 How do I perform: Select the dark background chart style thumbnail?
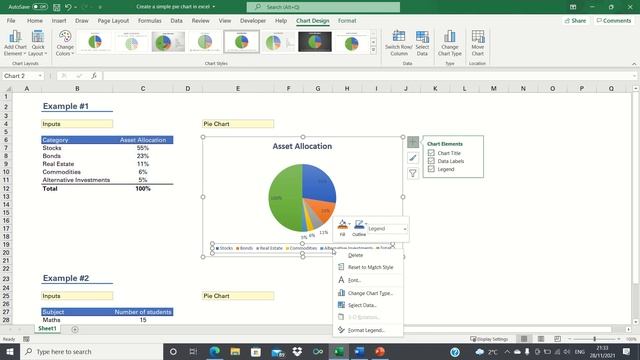(315, 41)
